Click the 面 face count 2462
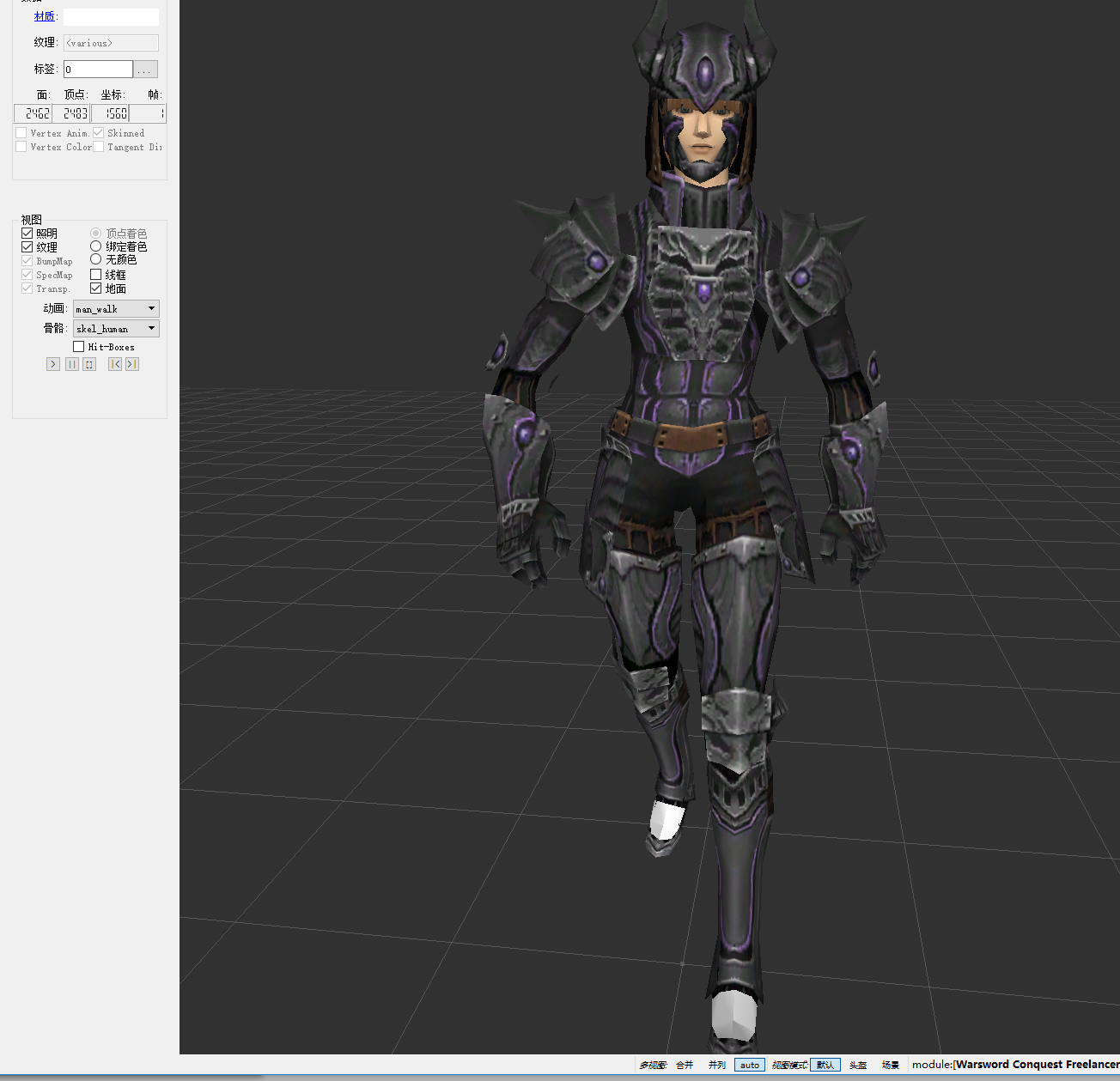1120x1081 pixels. pyautogui.click(x=33, y=113)
